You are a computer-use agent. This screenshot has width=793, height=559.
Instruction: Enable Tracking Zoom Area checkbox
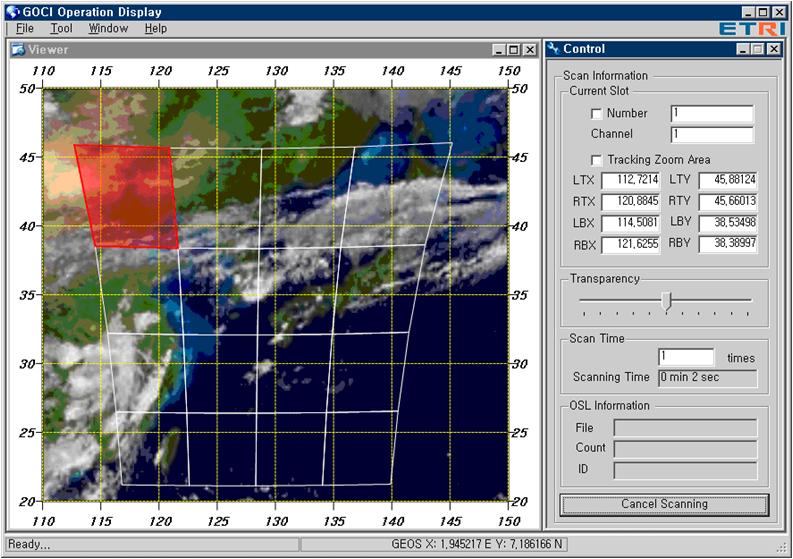pyautogui.click(x=597, y=160)
